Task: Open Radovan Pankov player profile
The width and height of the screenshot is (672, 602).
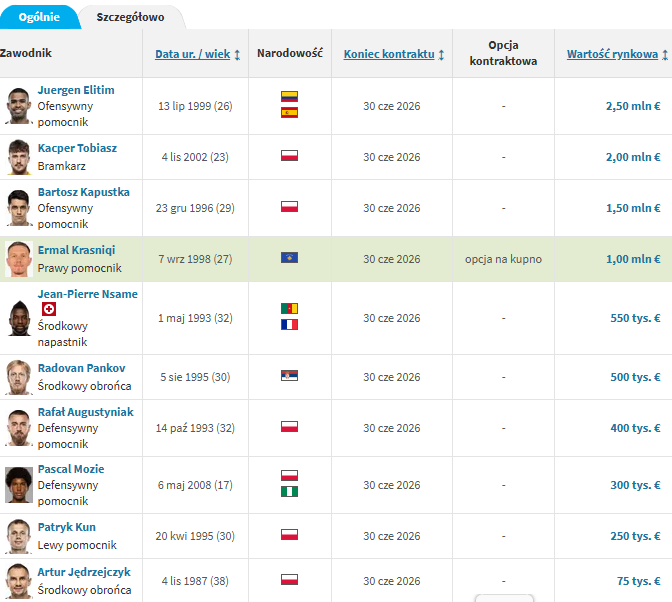Action: coord(81,368)
